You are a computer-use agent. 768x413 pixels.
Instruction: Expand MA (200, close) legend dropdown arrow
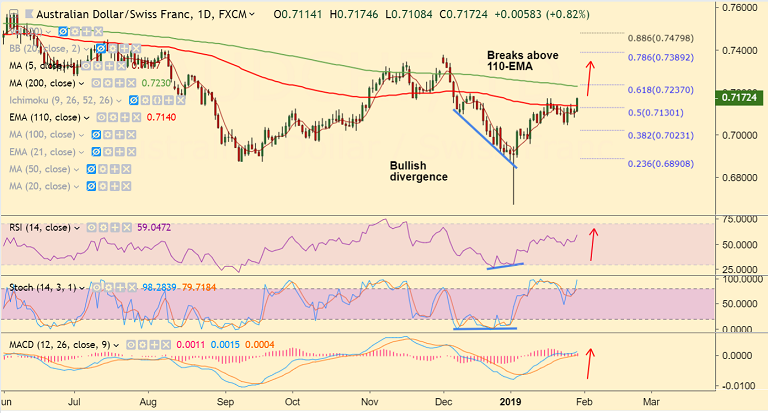point(81,84)
